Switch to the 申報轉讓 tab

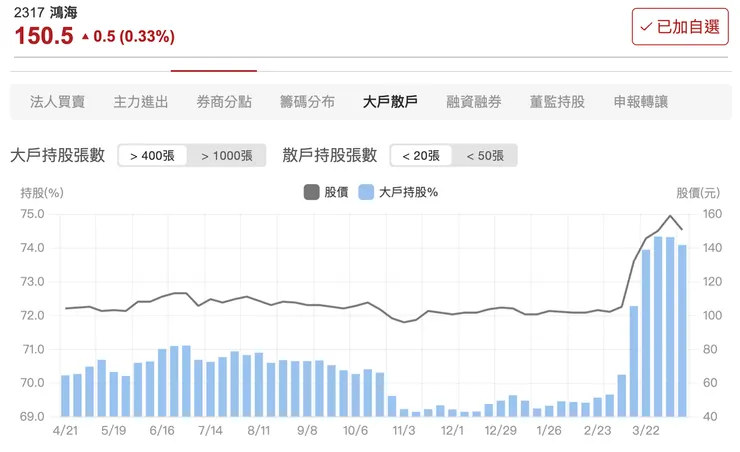[640, 102]
